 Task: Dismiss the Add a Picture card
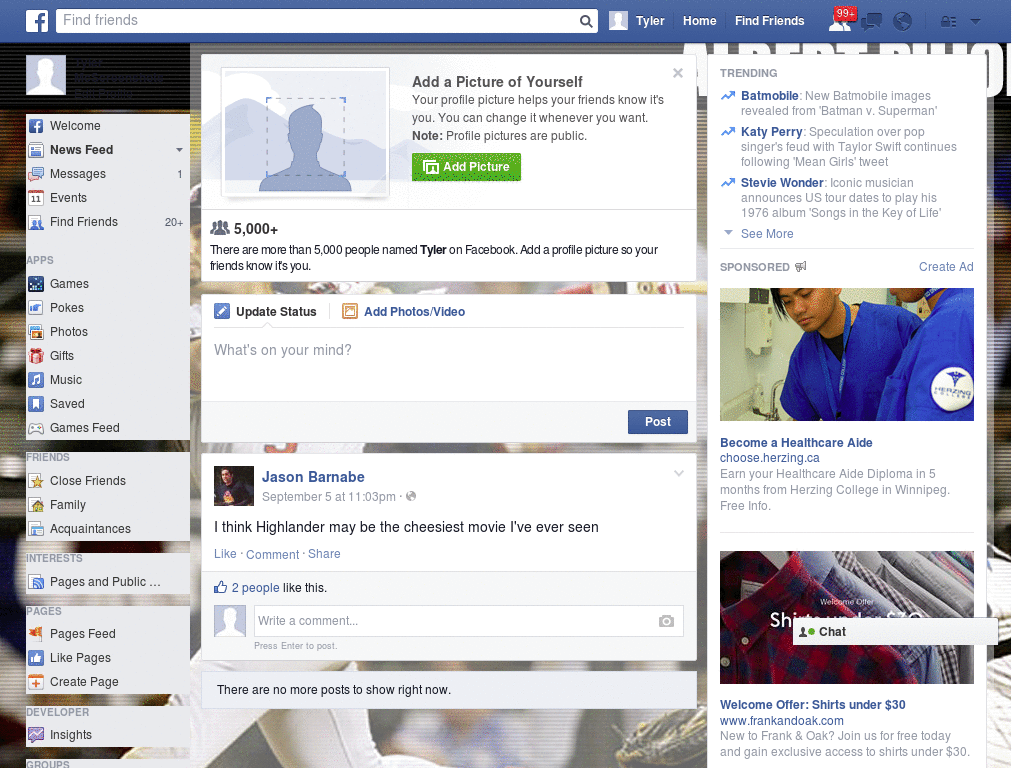(678, 73)
